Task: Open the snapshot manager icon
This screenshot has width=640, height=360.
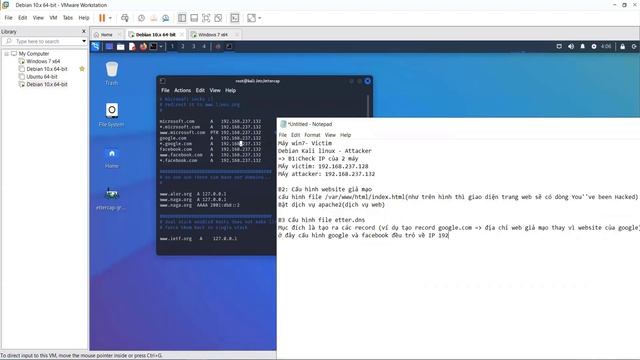Action: coord(165,18)
